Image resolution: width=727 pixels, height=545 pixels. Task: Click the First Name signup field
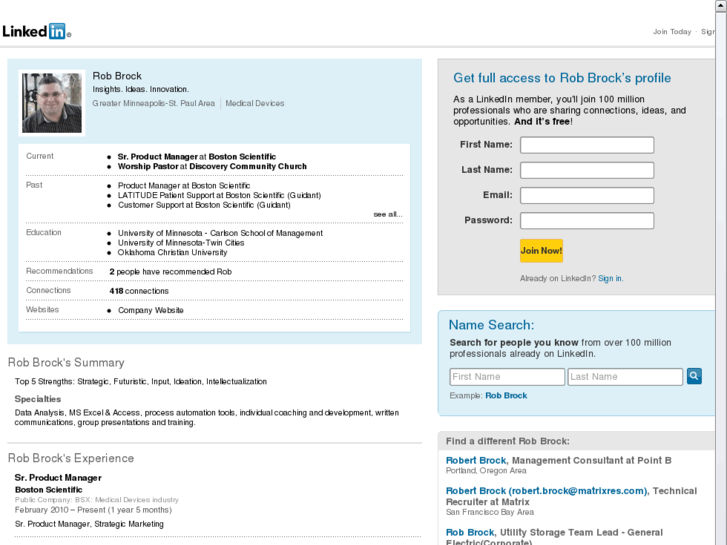coord(587,145)
